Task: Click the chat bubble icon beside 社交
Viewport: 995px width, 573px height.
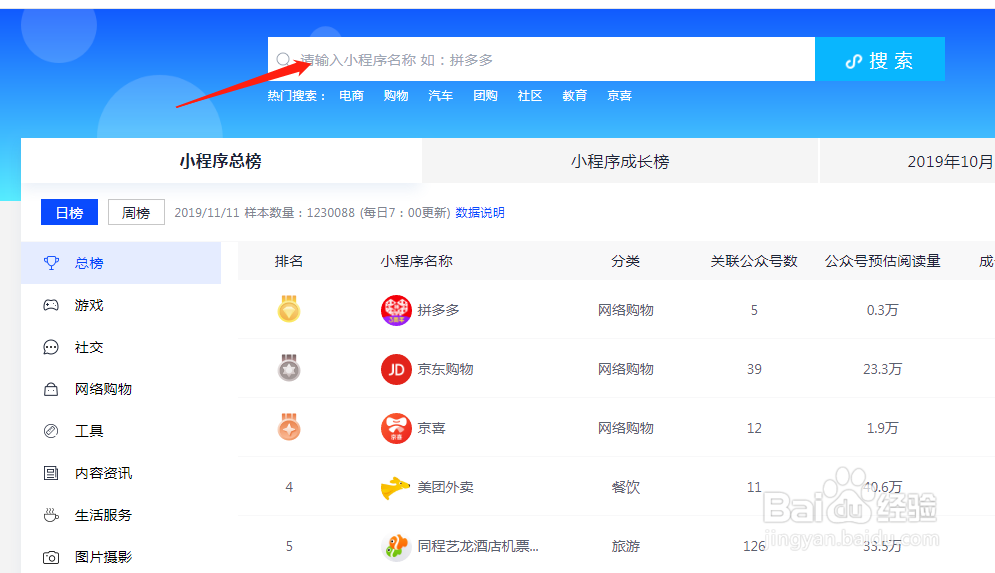Action: point(51,347)
